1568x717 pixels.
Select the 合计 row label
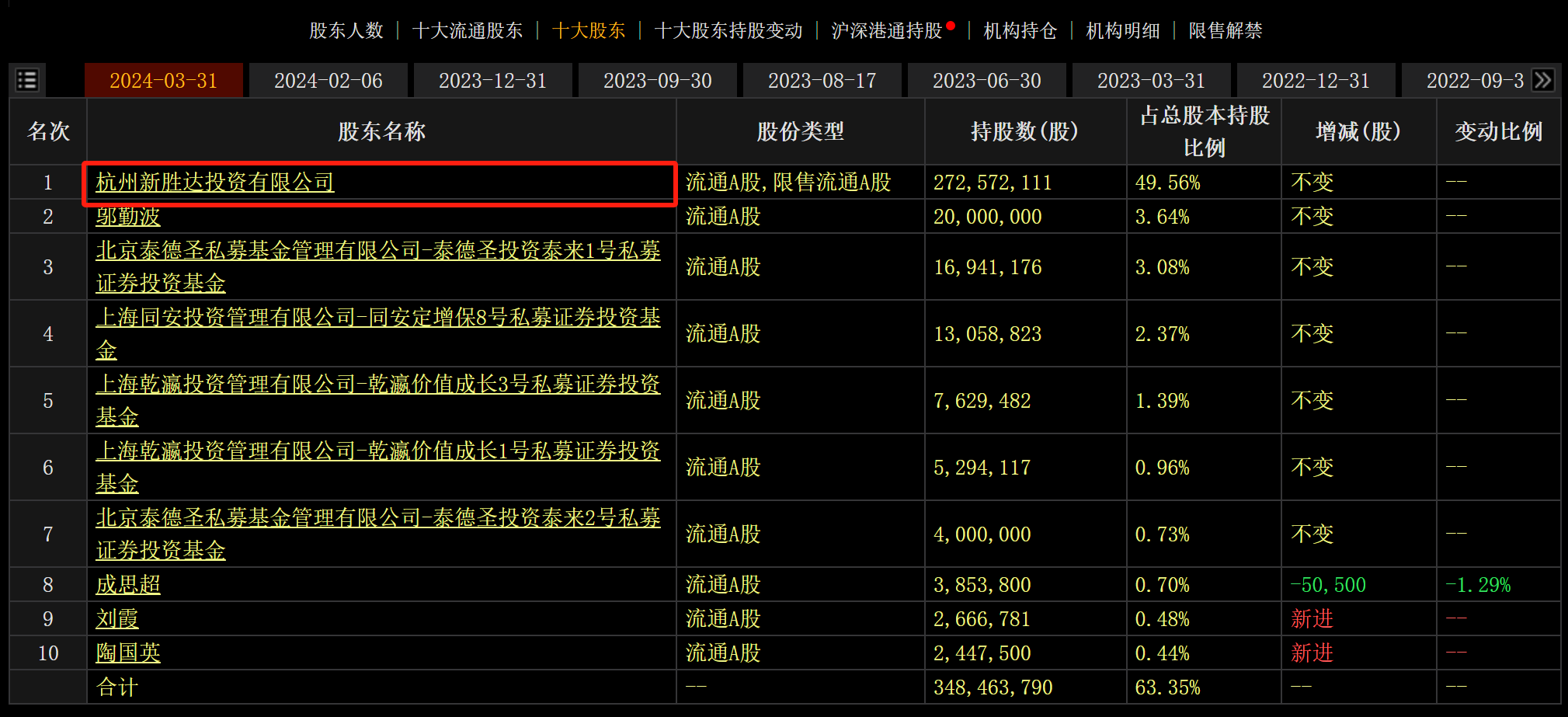point(117,687)
